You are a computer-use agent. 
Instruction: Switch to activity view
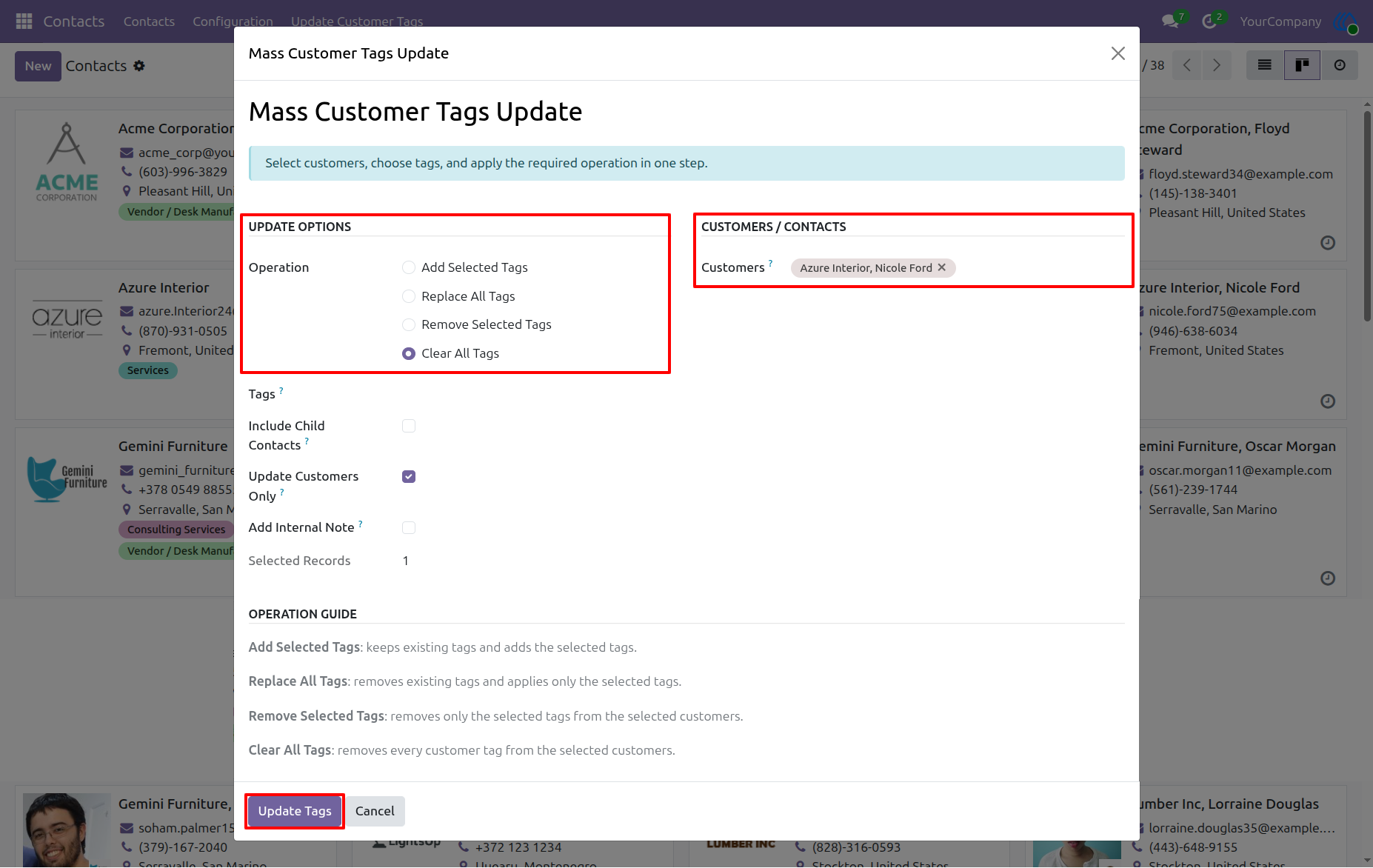pos(1340,65)
